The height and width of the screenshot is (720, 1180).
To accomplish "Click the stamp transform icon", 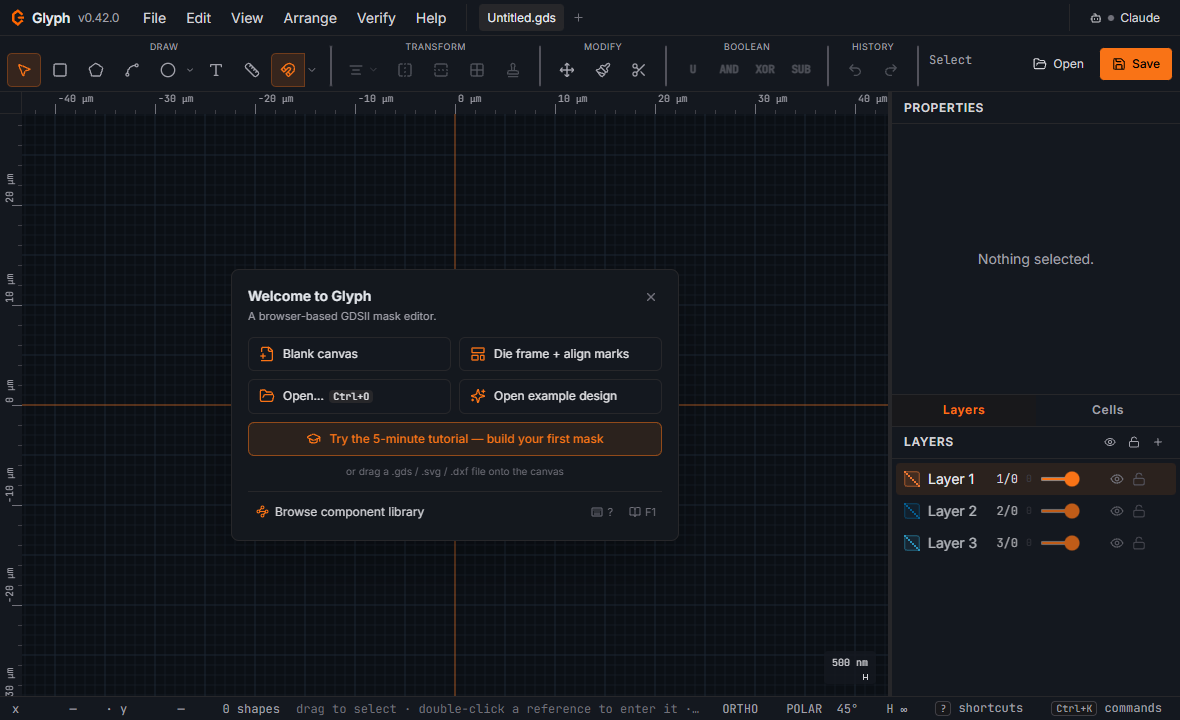I will 513,70.
